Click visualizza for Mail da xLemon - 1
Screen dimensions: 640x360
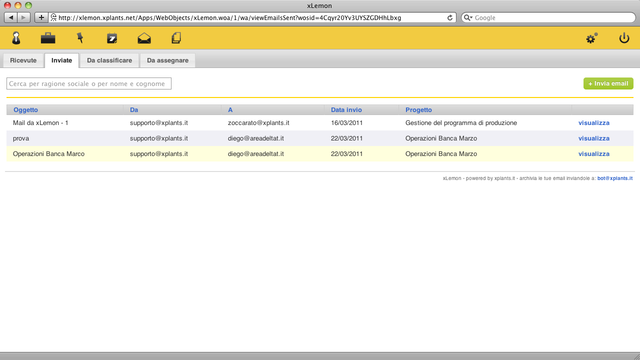tap(594, 123)
